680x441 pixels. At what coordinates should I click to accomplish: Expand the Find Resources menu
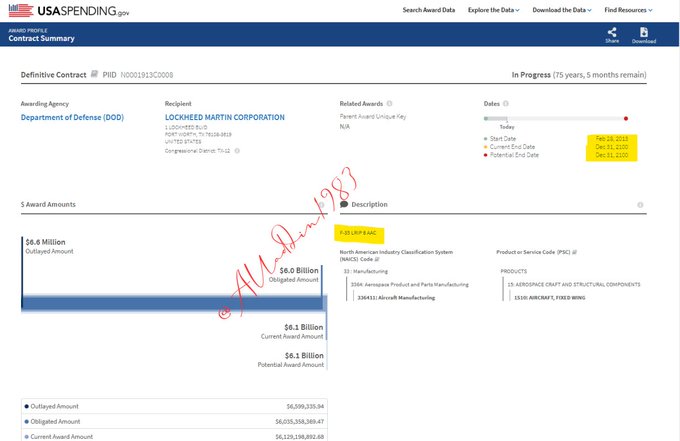point(633,10)
